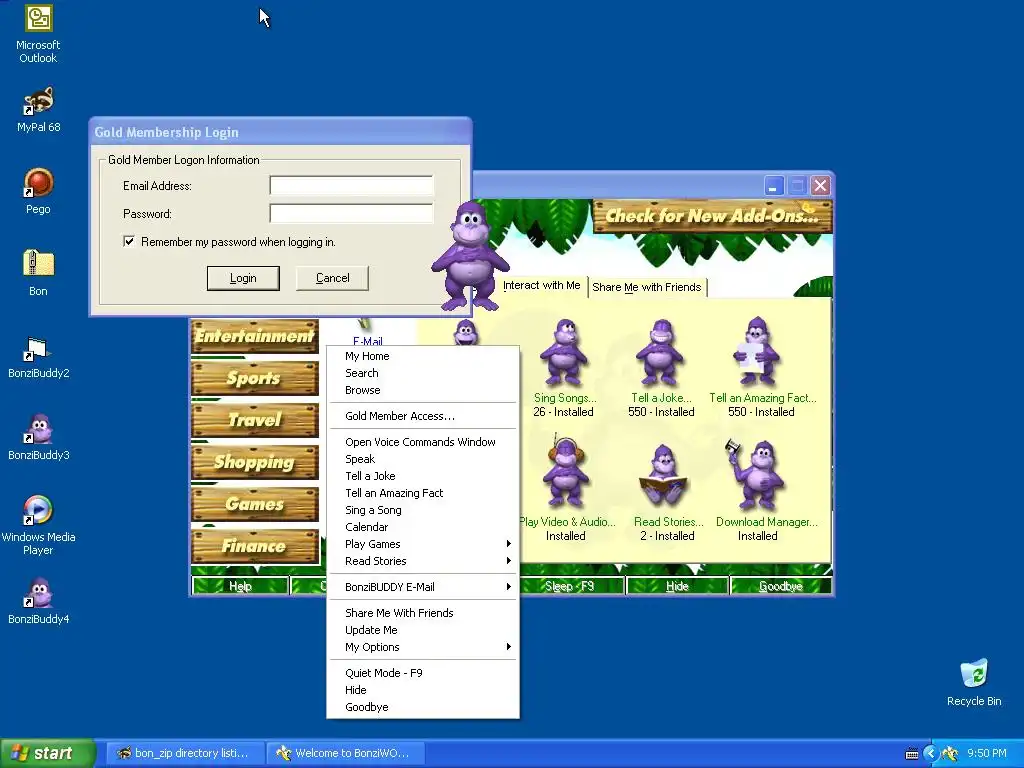Select the Pego desktop shortcut

pyautogui.click(x=38, y=183)
